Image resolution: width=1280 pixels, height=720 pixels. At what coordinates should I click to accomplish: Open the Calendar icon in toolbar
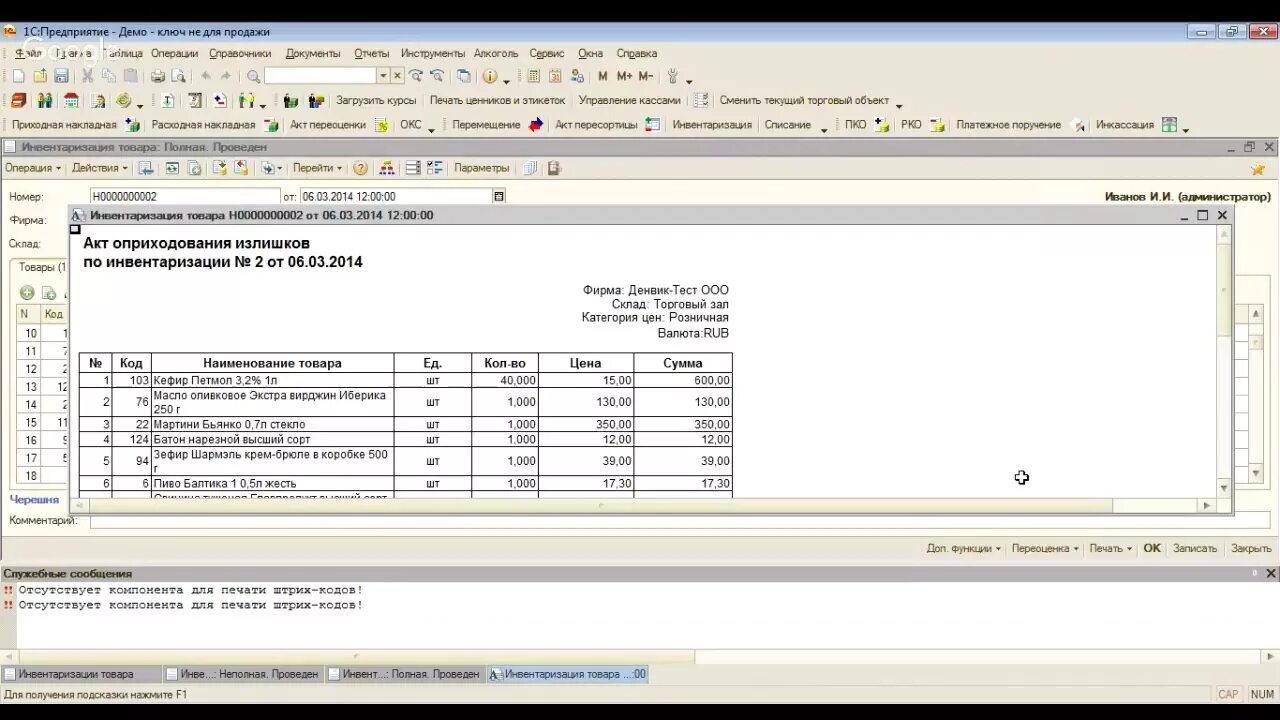pyautogui.click(x=556, y=76)
